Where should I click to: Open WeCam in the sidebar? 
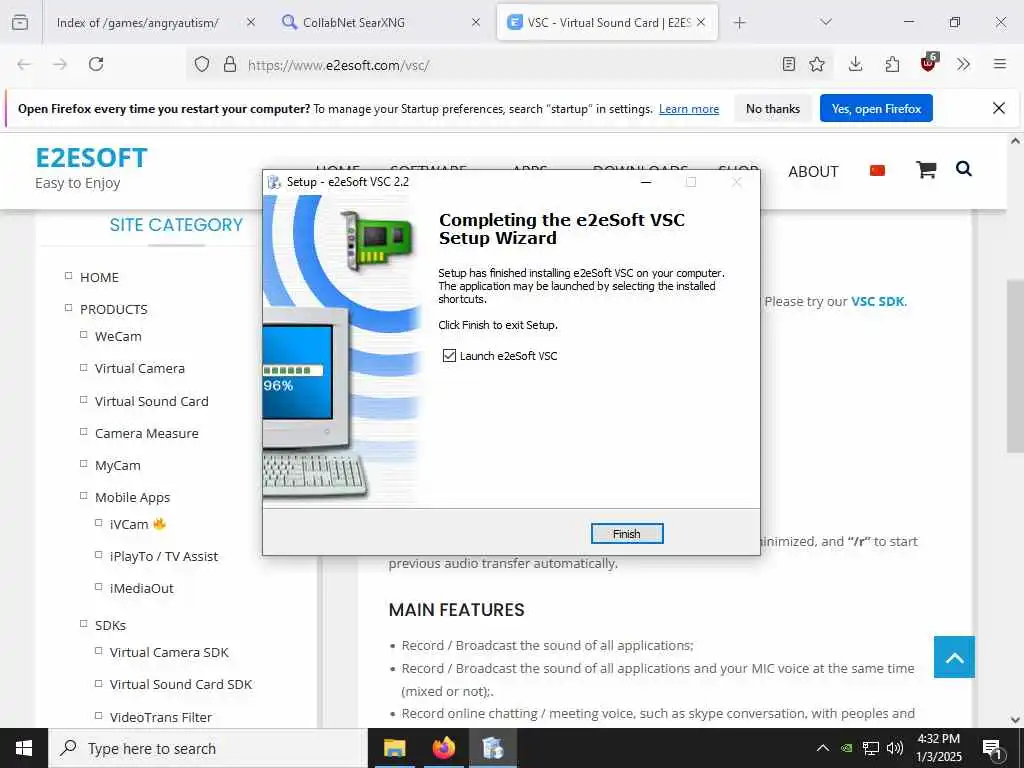118,336
